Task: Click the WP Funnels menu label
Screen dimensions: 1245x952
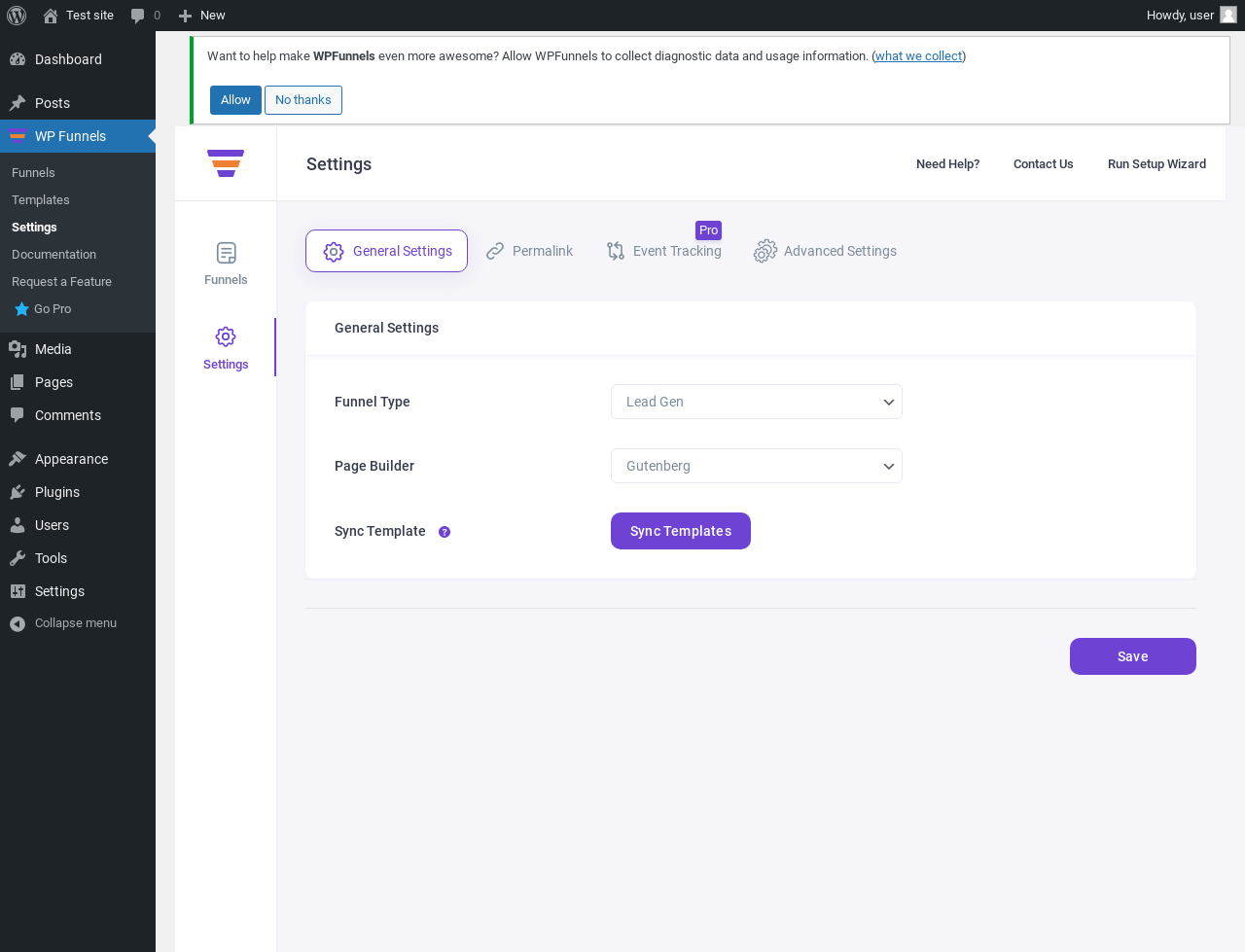Action: 70,136
